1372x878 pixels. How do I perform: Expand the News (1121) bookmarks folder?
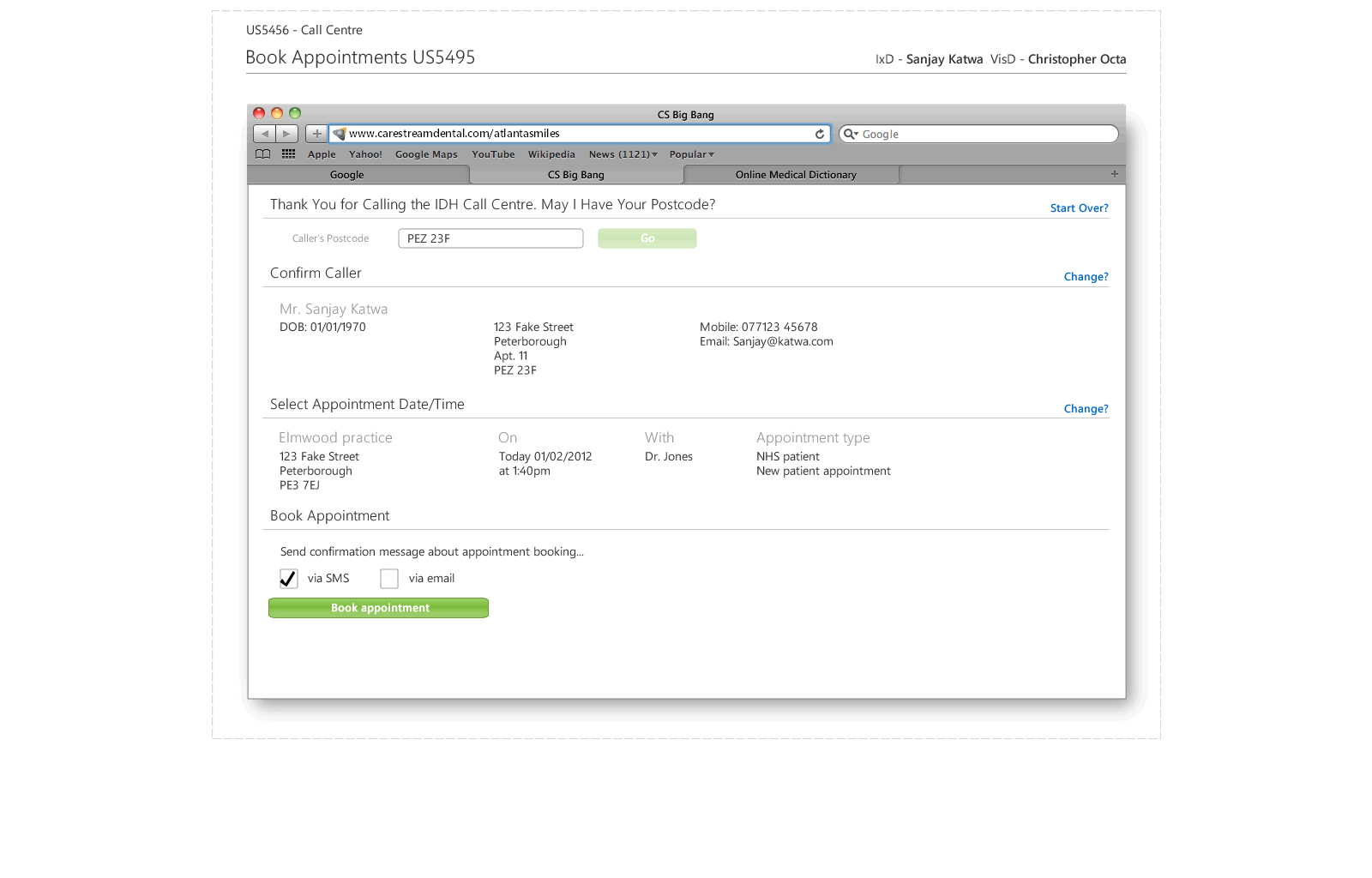click(x=623, y=154)
